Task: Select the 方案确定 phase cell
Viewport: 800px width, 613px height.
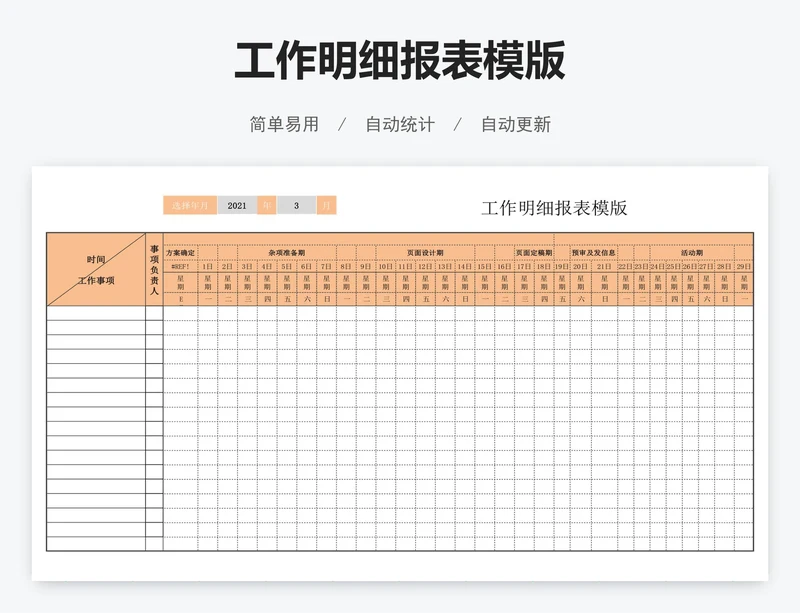Action: tap(181, 253)
